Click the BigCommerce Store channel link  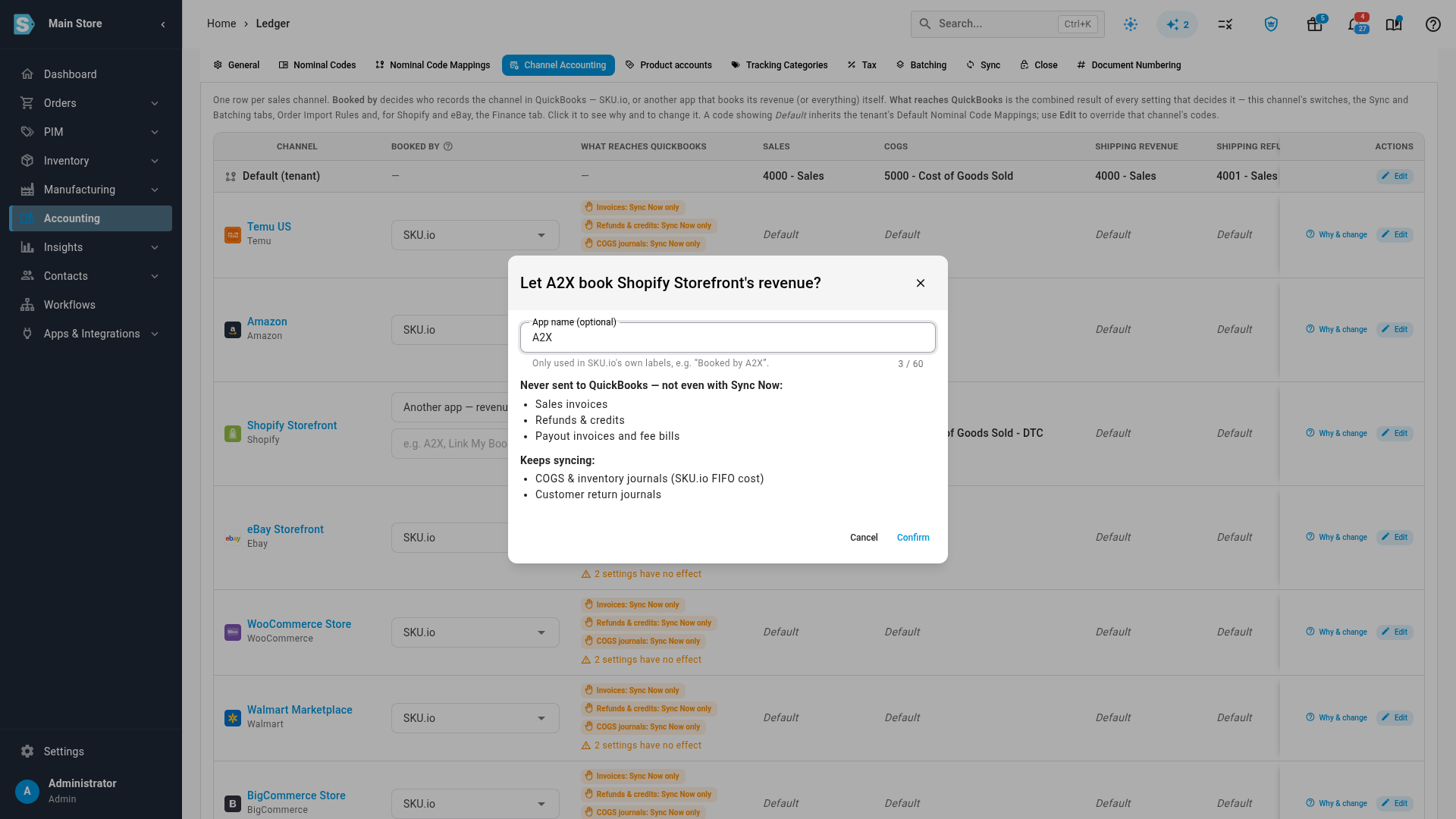pos(297,795)
